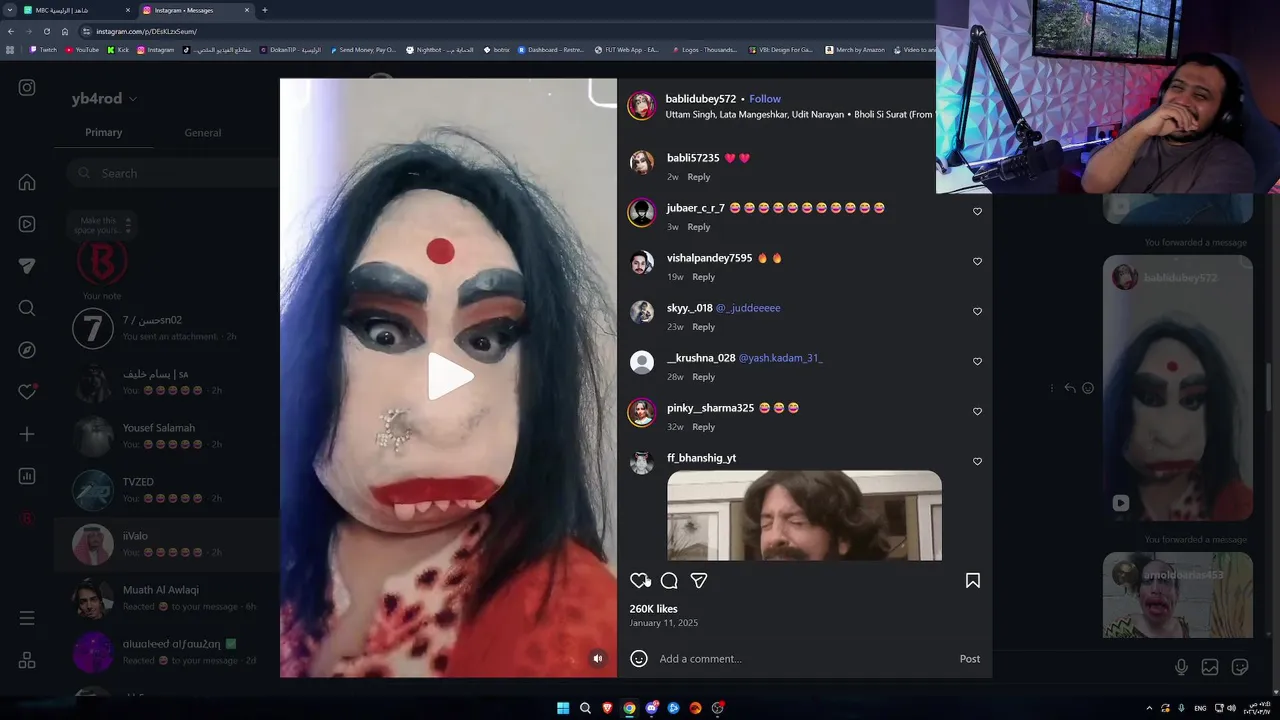This screenshot has height=720, width=1280.
Task: Open @_.juddeeeee mention link
Action: click(748, 308)
